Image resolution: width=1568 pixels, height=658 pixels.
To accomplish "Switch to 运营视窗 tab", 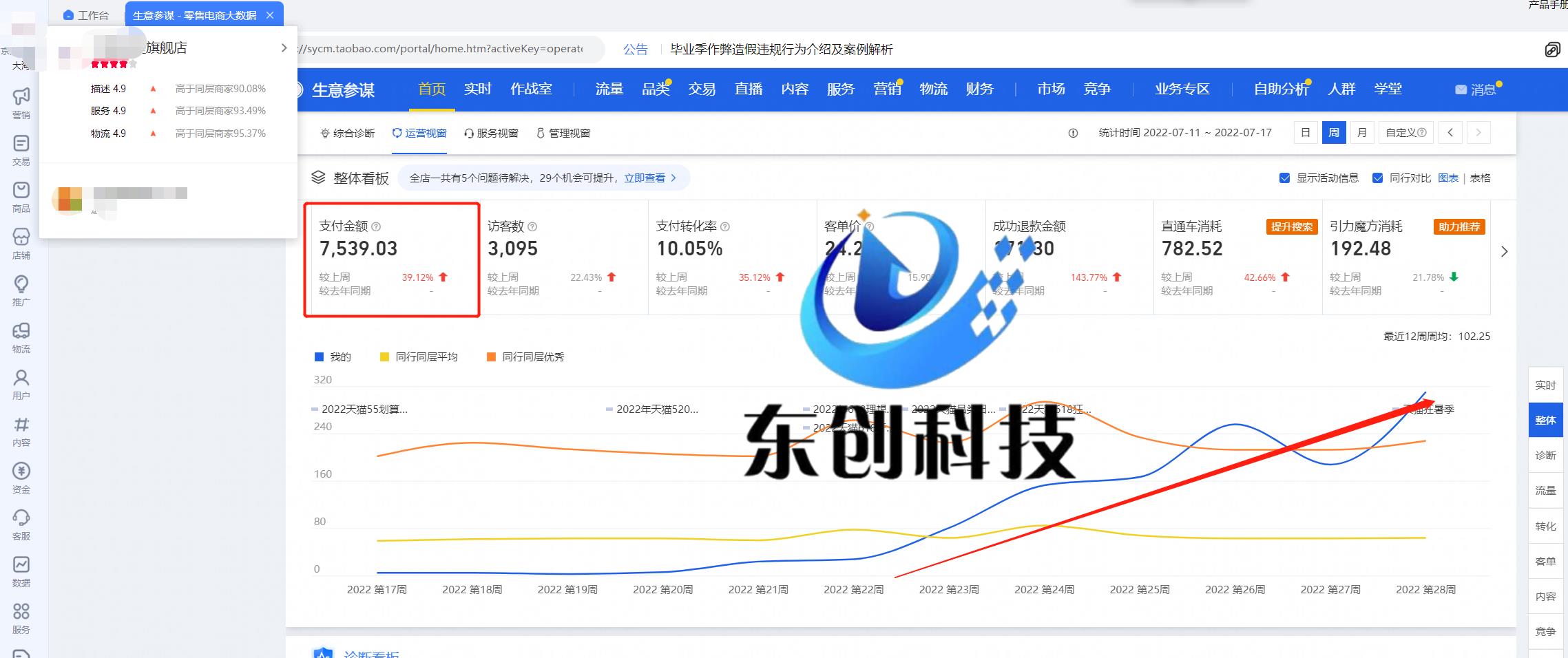I will 419,134.
